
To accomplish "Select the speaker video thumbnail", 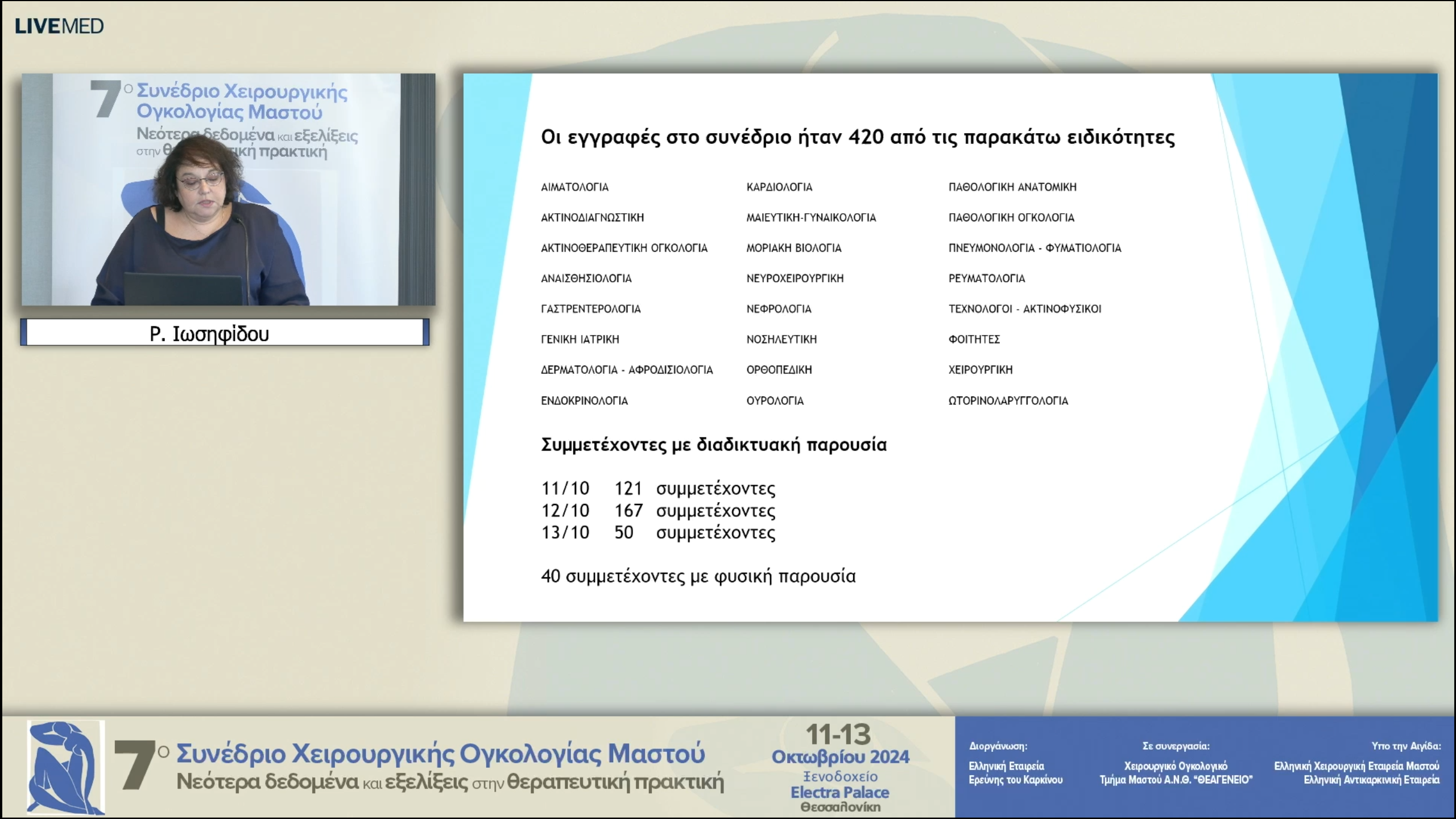I will (229, 189).
